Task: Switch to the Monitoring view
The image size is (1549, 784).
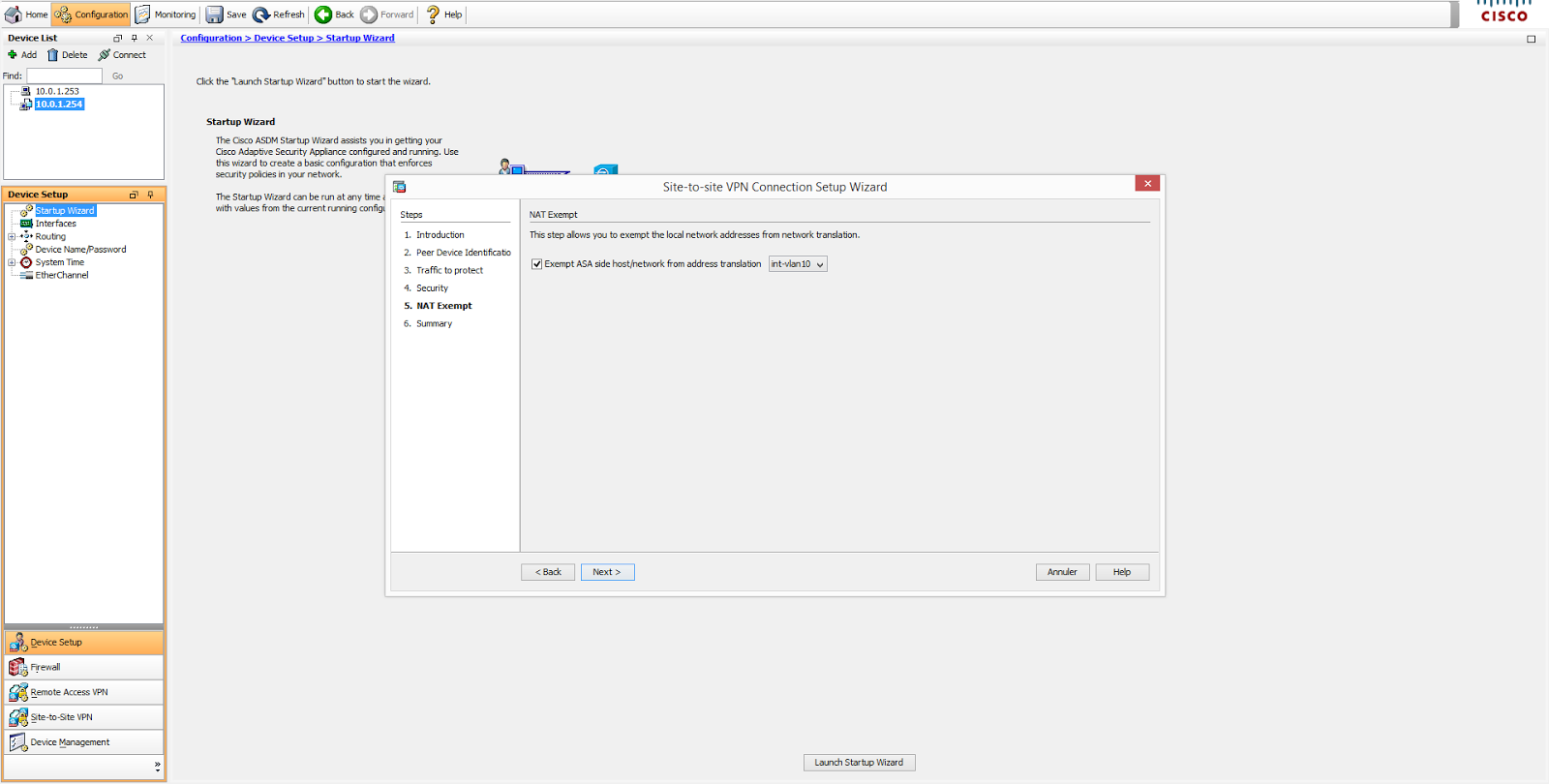Action: coord(166,15)
